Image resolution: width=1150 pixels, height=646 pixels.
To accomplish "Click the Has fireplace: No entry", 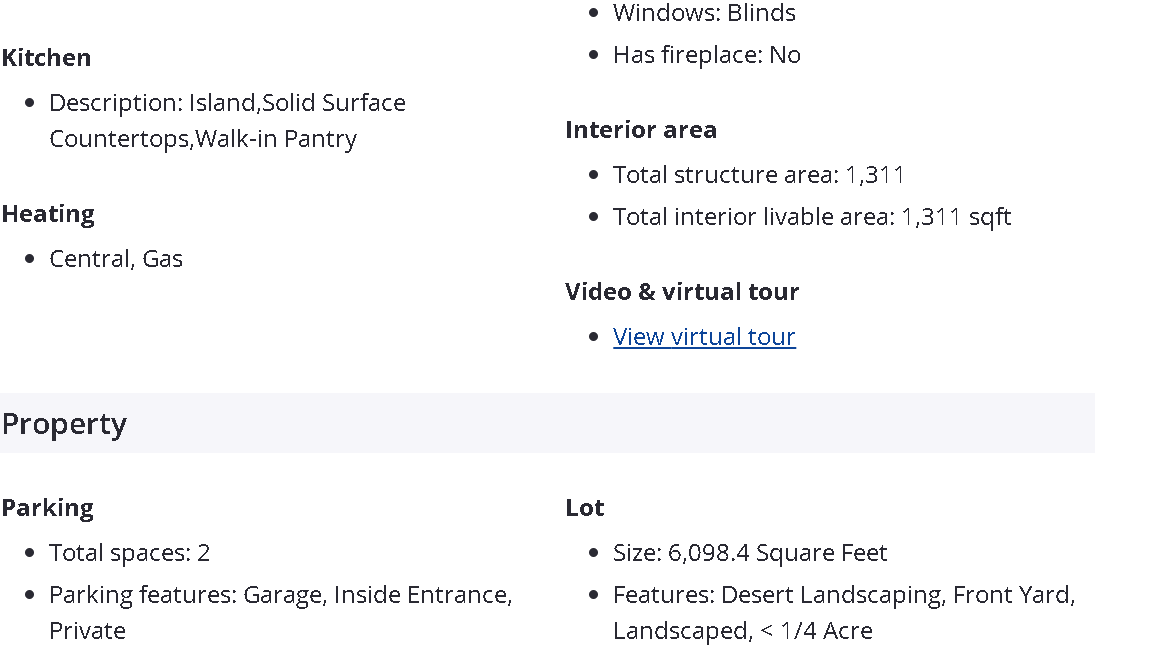I will pos(706,55).
